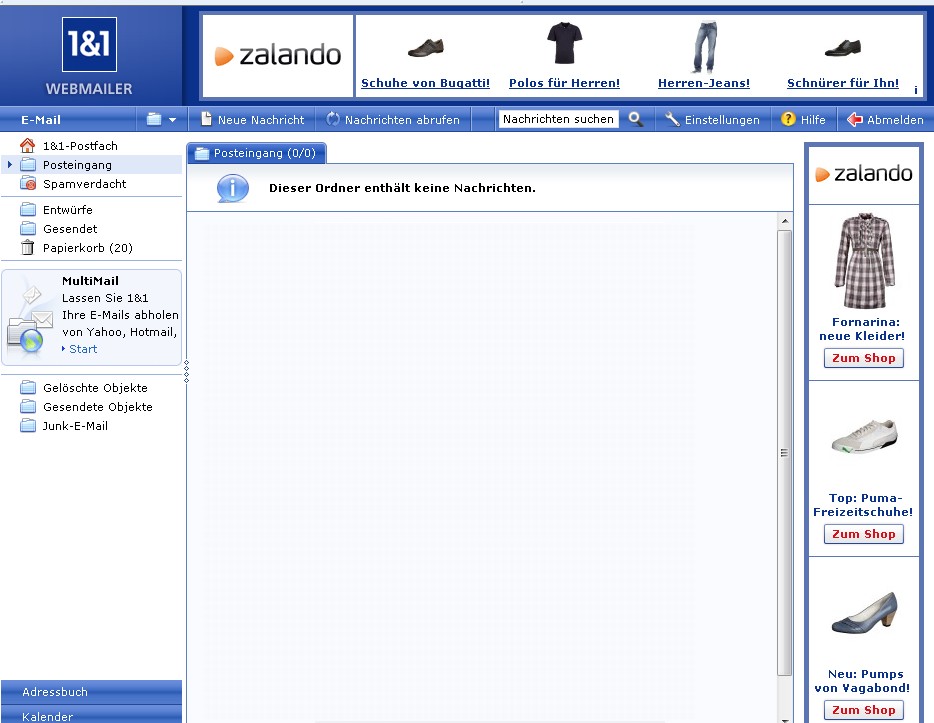Click the magnifying glass search icon
This screenshot has width=934, height=723.
[636, 119]
